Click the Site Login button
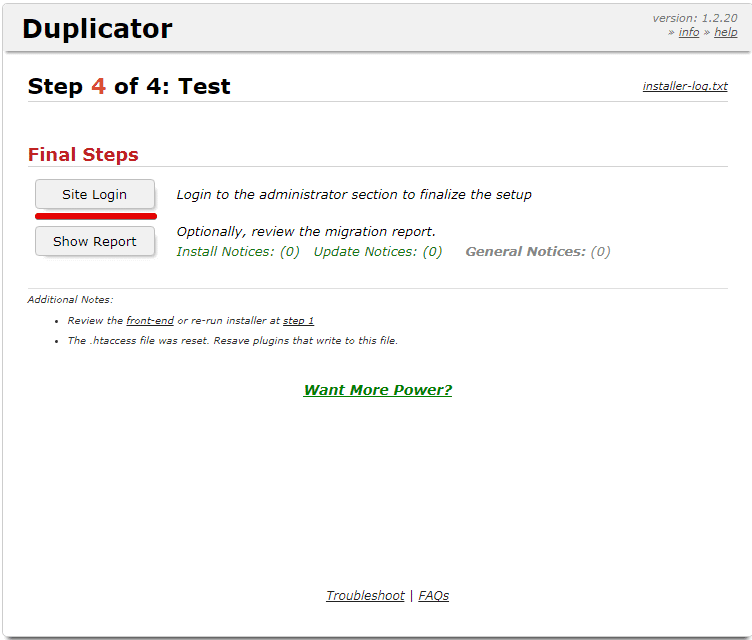Image resolution: width=752 pixels, height=640 pixels. pyautogui.click(x=95, y=194)
